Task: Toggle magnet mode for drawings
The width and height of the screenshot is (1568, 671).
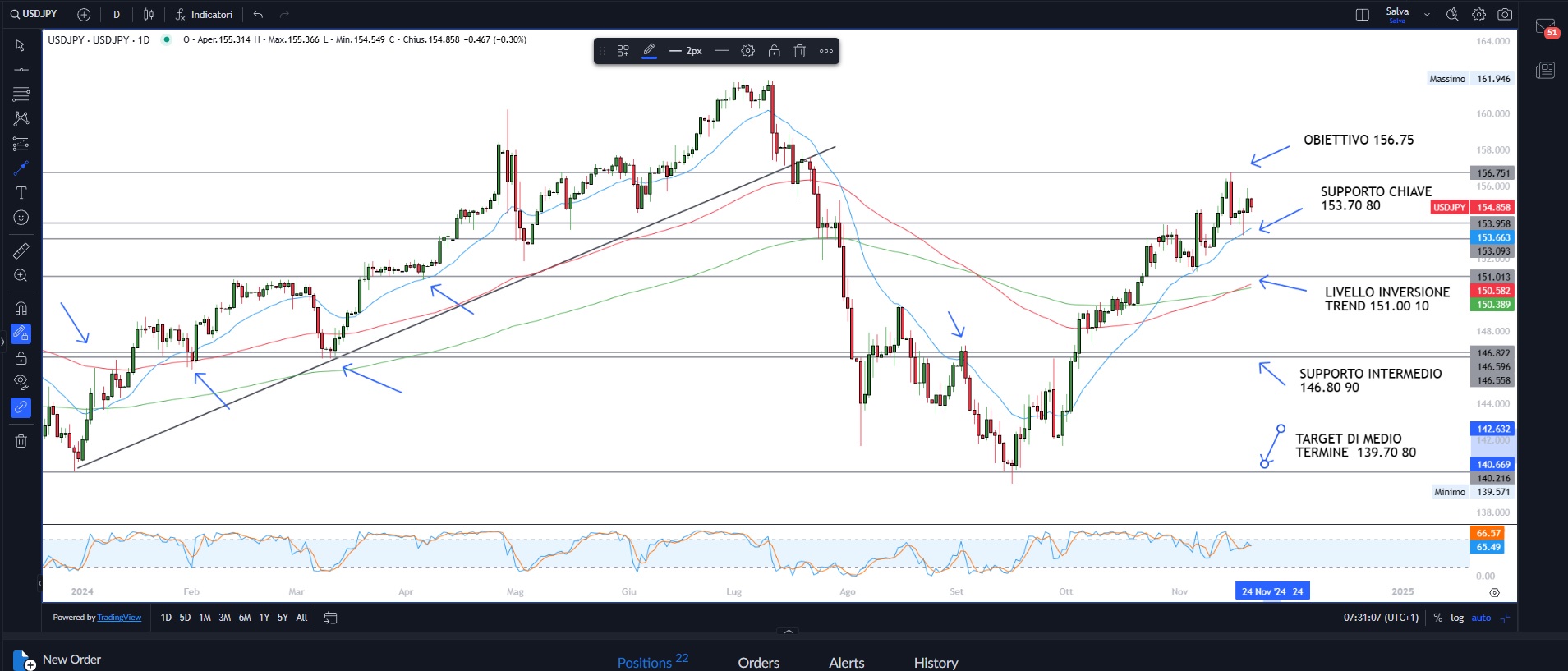Action: click(x=21, y=309)
